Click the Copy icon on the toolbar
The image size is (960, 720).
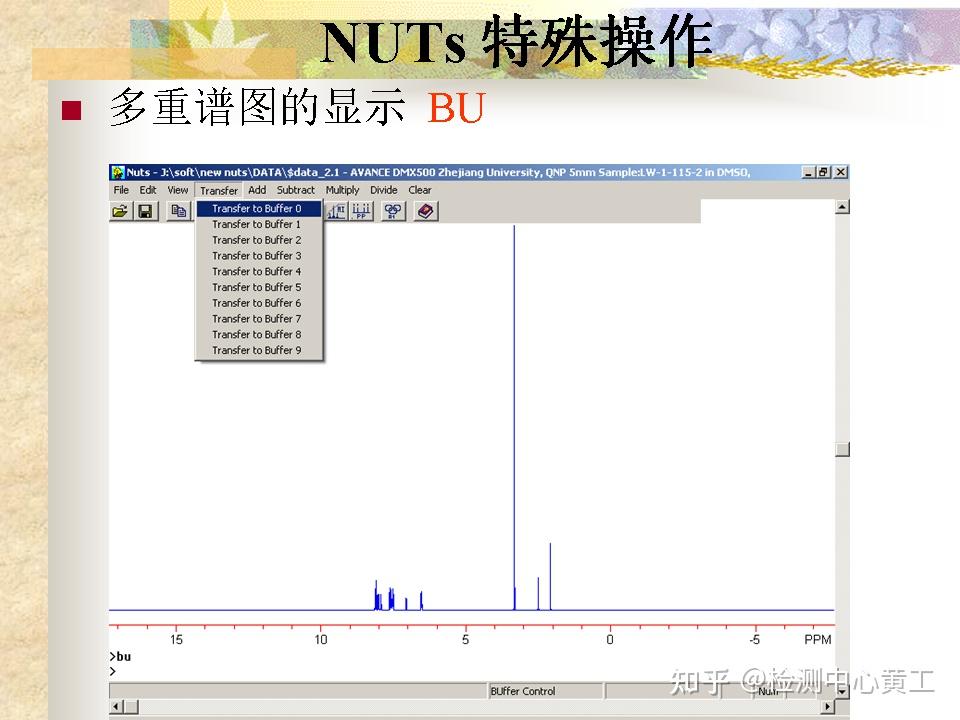[x=177, y=210]
